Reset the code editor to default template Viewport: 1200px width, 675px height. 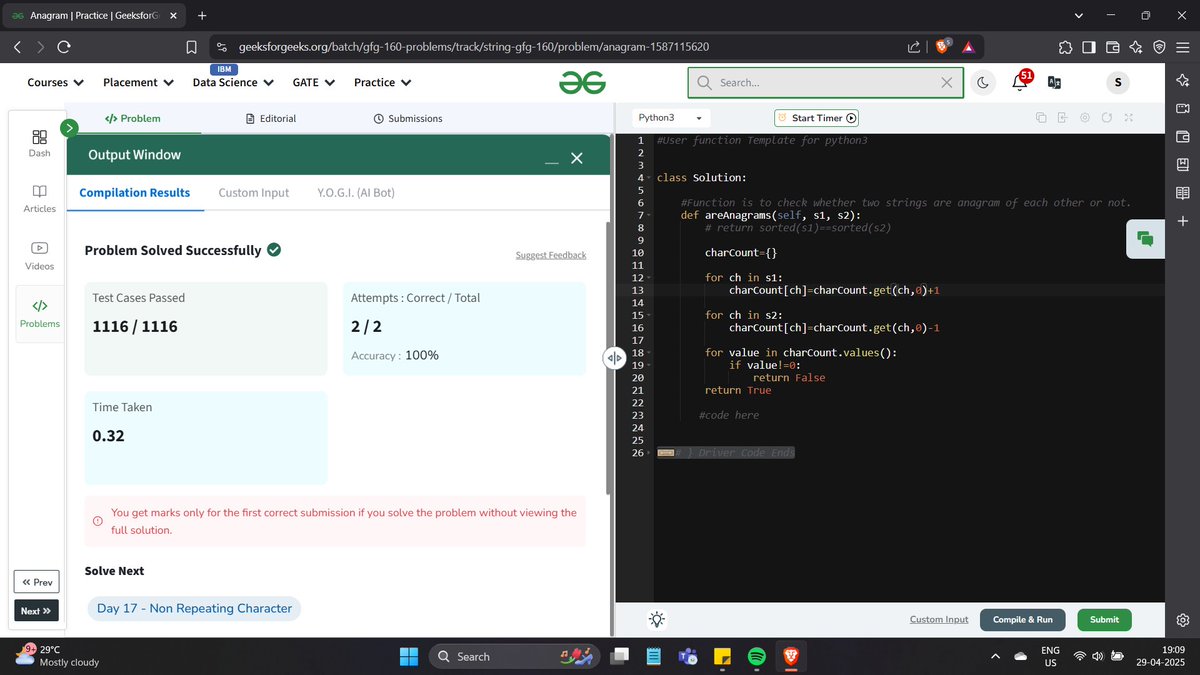point(1107,118)
